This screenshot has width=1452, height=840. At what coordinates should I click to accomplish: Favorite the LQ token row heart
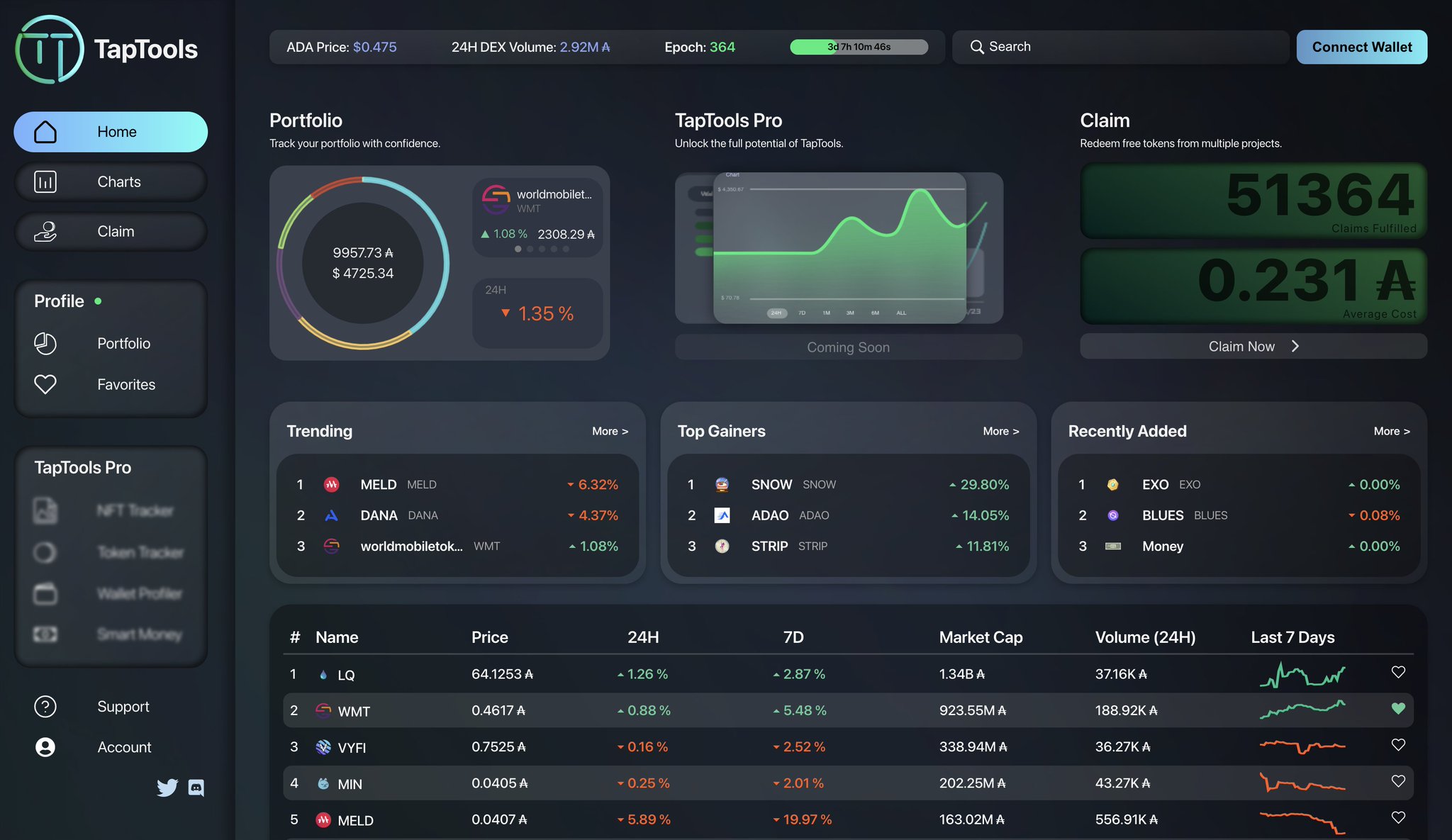(1398, 672)
